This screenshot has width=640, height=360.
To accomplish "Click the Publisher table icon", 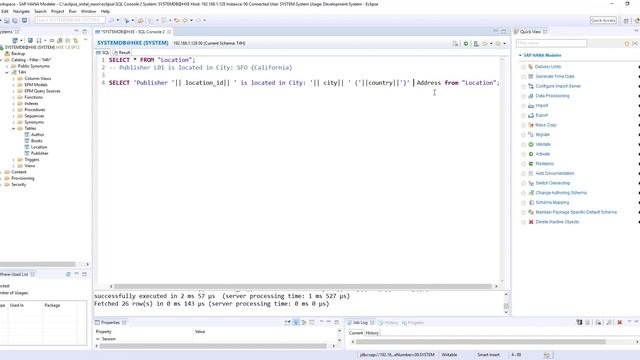I will [x=27, y=153].
